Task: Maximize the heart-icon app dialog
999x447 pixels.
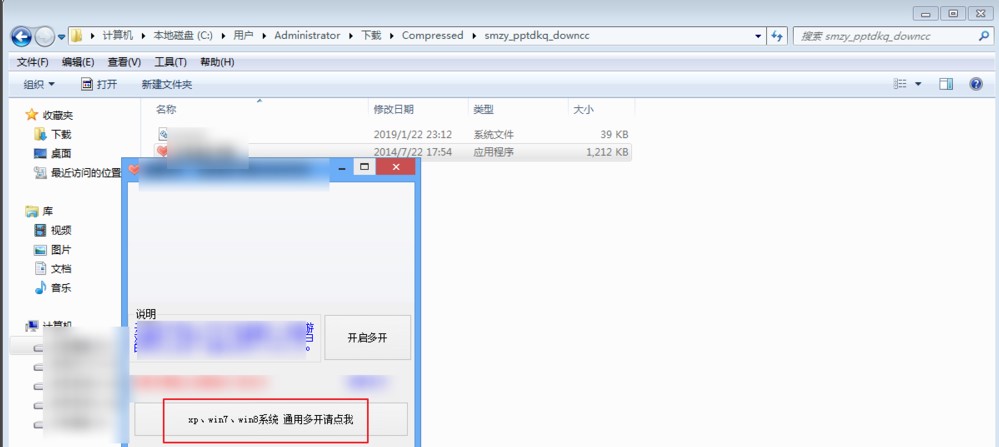Action: (364, 167)
